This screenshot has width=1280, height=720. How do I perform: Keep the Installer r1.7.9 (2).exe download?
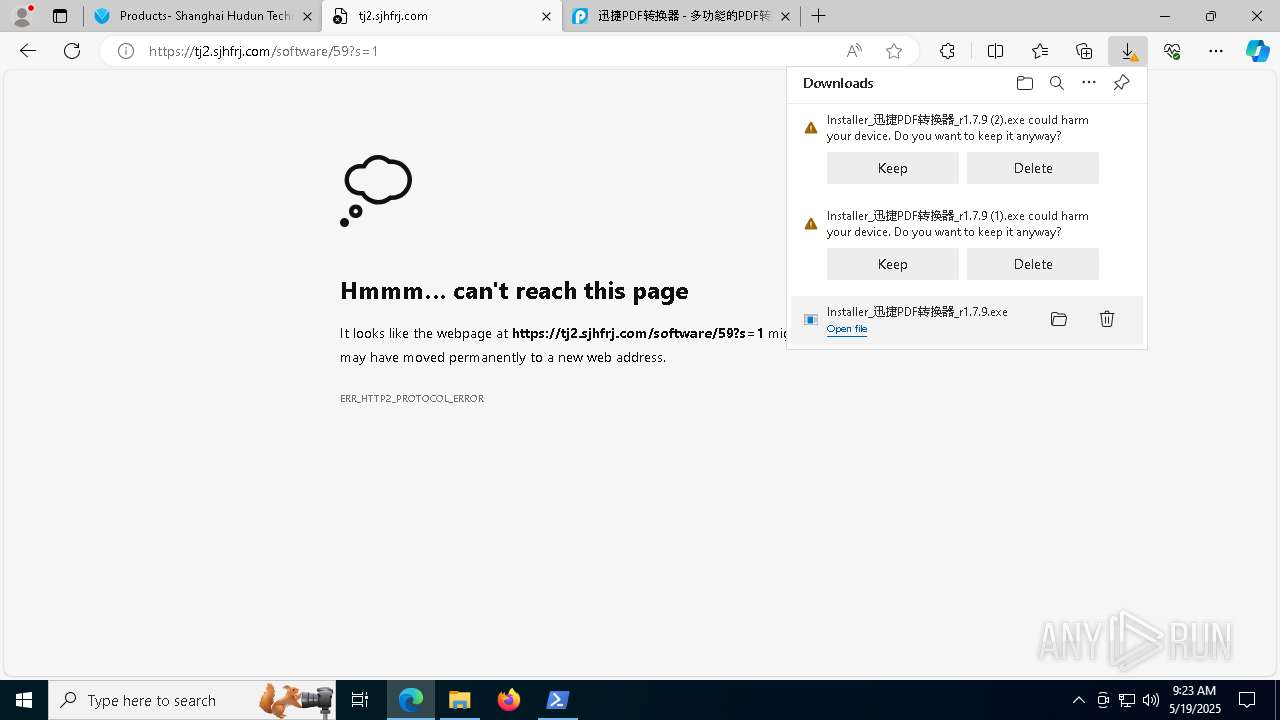893,168
